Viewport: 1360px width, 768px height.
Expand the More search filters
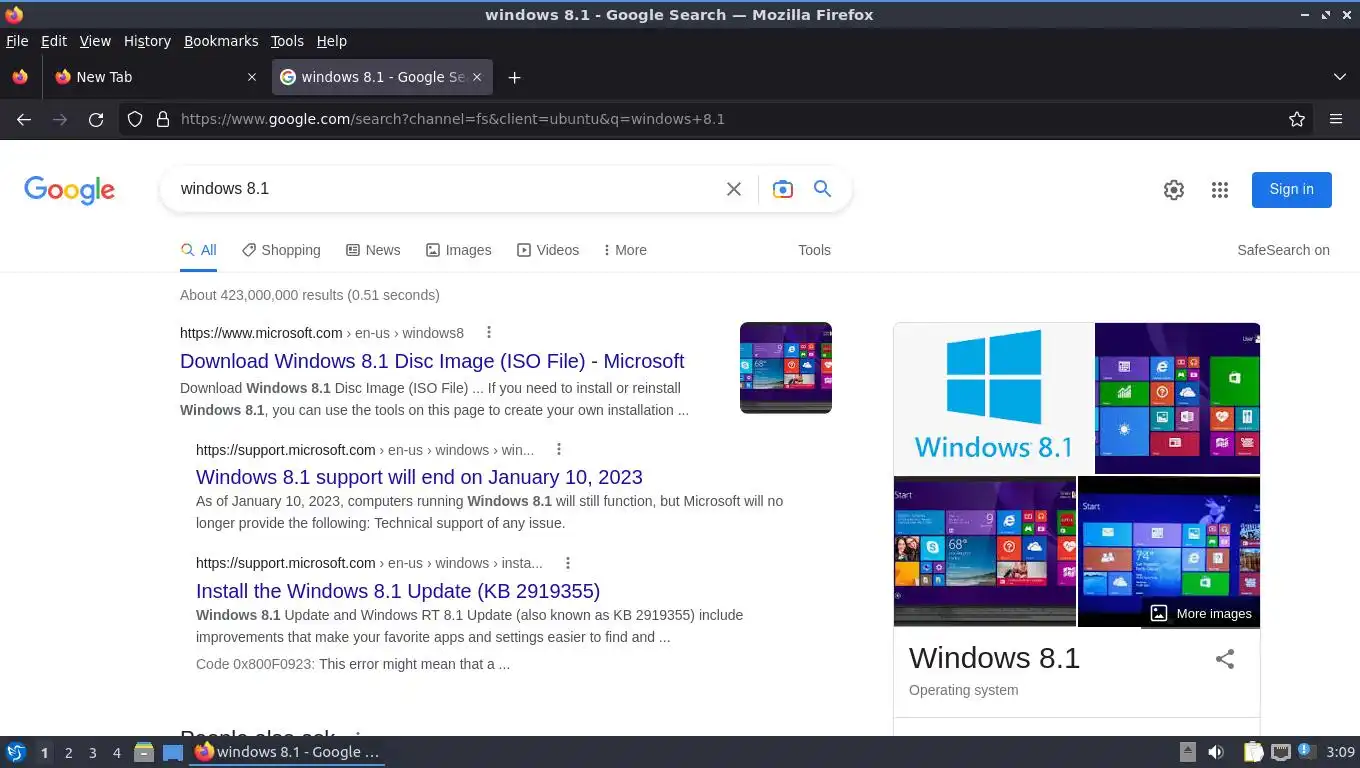(625, 250)
